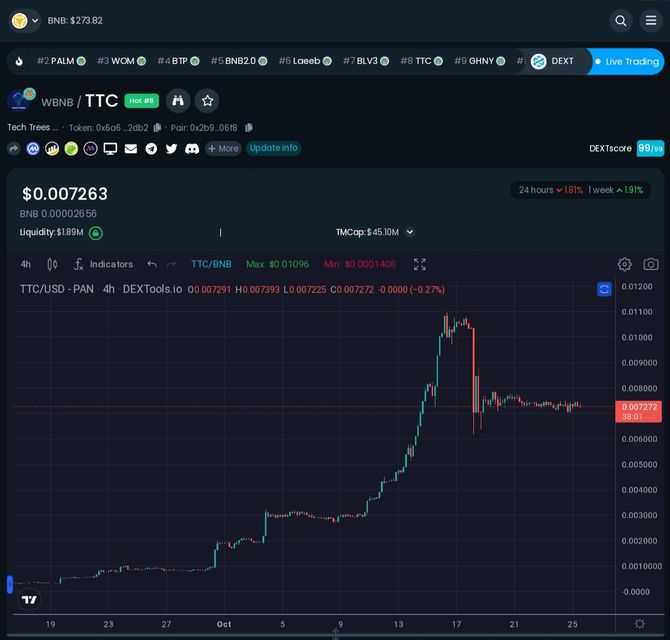Undo the last chart action

pos(152,264)
